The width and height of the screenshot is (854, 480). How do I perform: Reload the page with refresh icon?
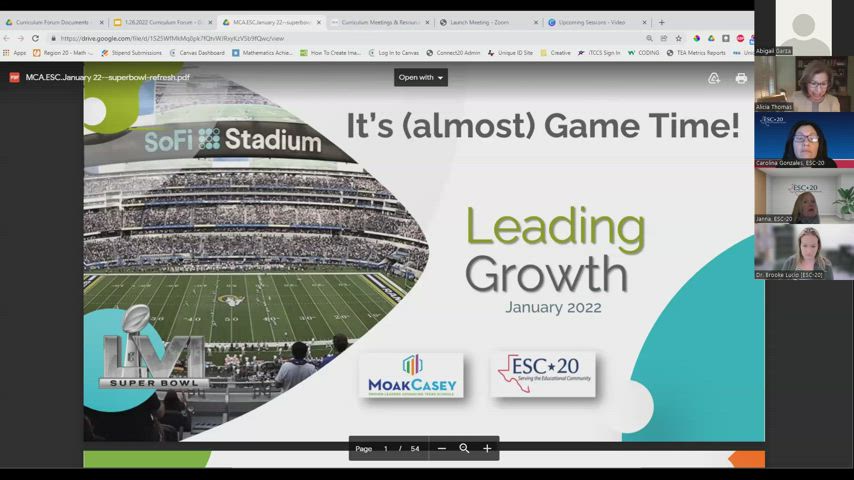click(35, 38)
